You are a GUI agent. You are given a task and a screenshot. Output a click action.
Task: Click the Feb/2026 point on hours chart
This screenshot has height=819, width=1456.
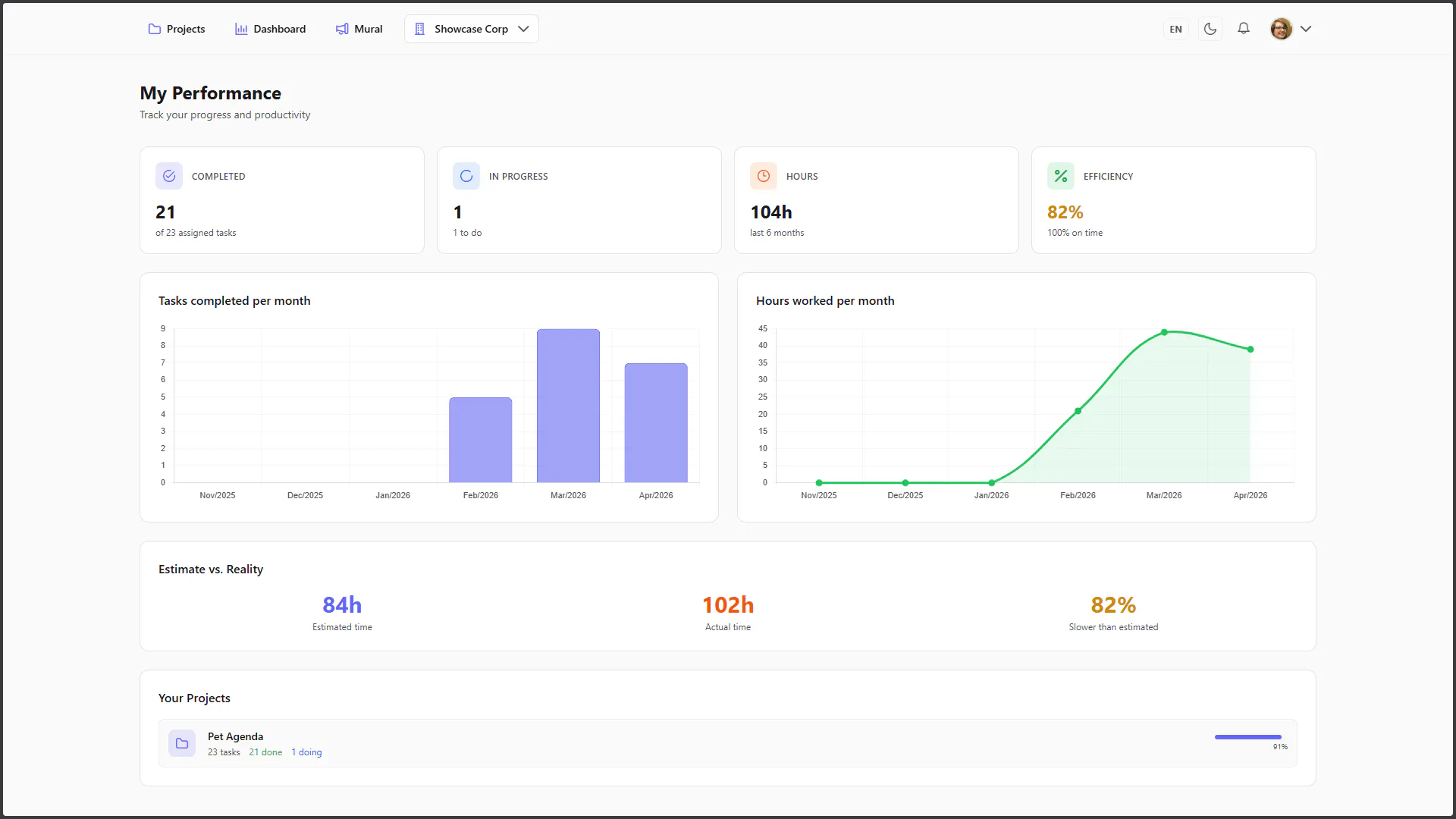coord(1078,411)
